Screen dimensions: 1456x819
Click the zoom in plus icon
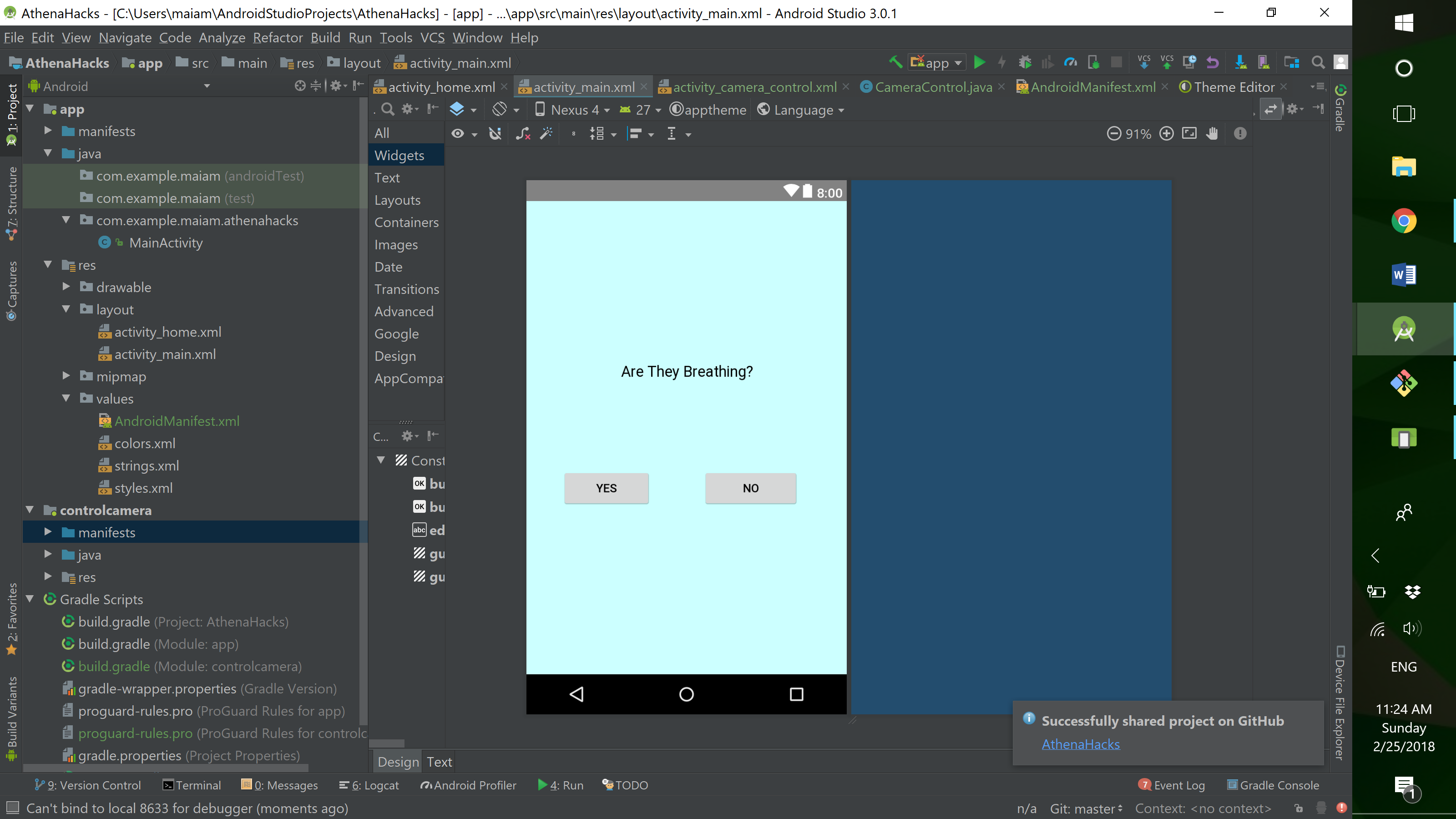1167,134
